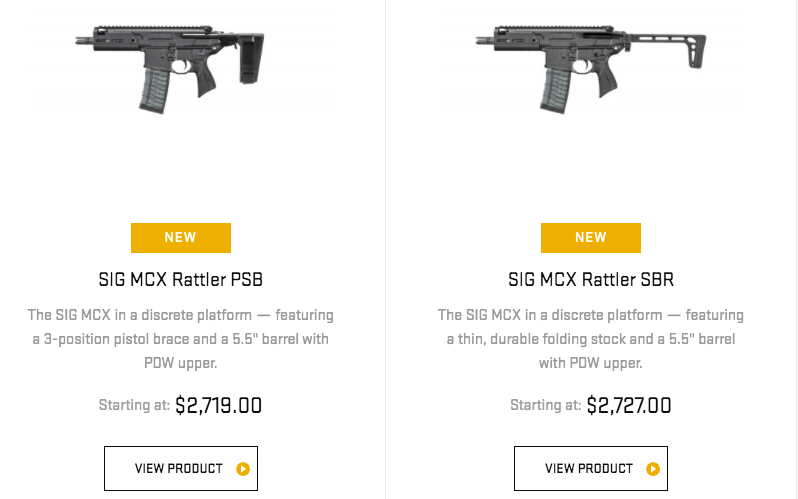This screenshot has height=499, width=798.
Task: Open the SIG MCX Rattler SBR title link
Action: click(x=591, y=279)
